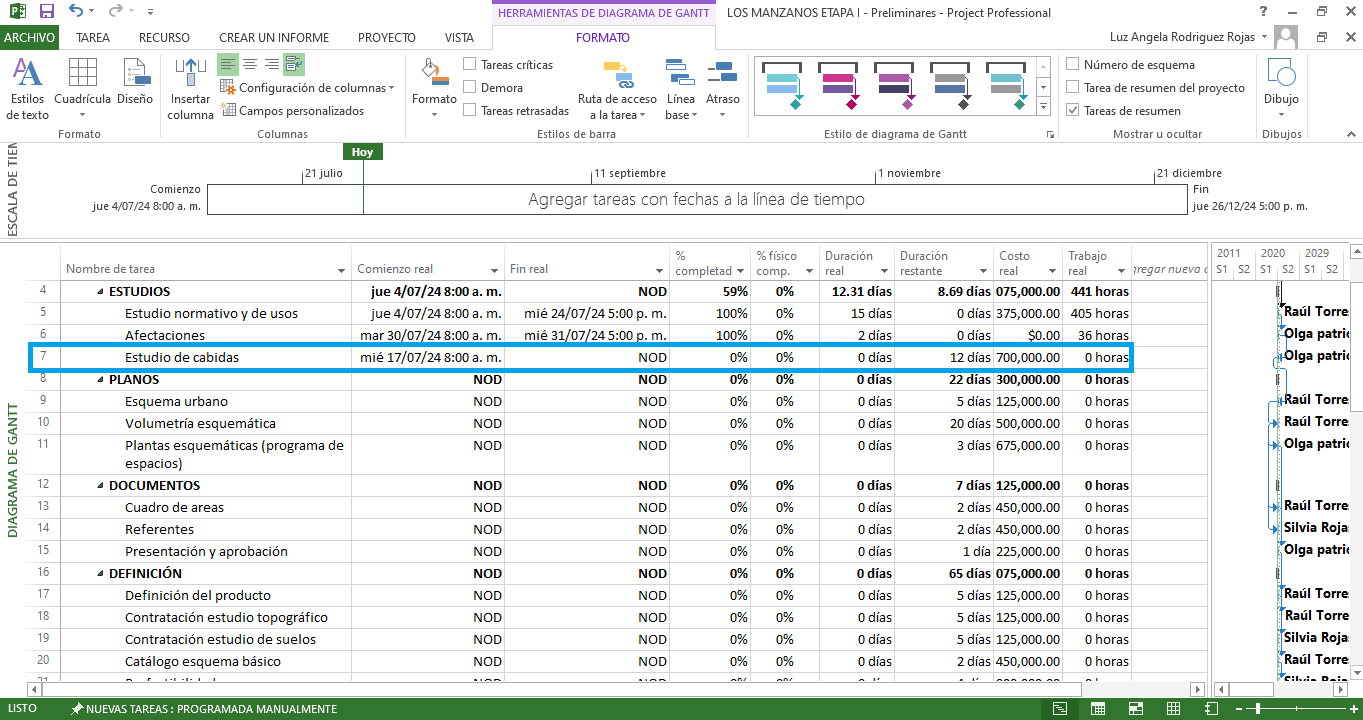
Task: Check Número de esquema option
Action: tap(1073, 65)
